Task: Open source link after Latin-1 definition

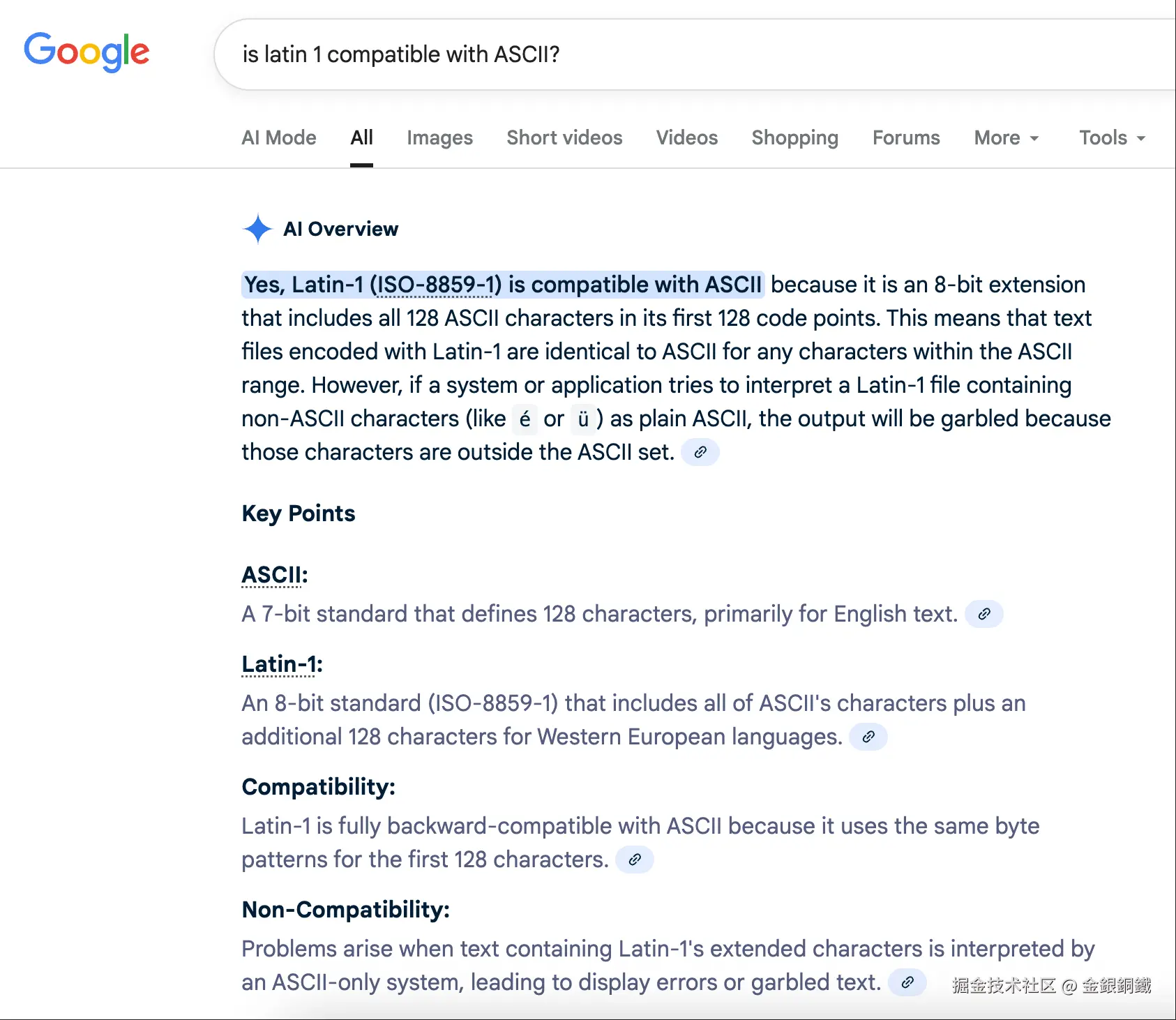Action: pyautogui.click(x=868, y=737)
